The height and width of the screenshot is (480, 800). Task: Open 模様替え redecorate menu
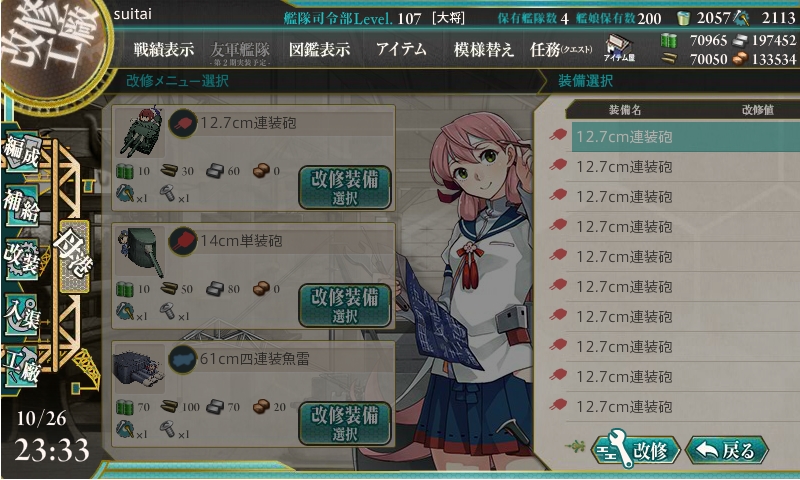[x=483, y=49]
